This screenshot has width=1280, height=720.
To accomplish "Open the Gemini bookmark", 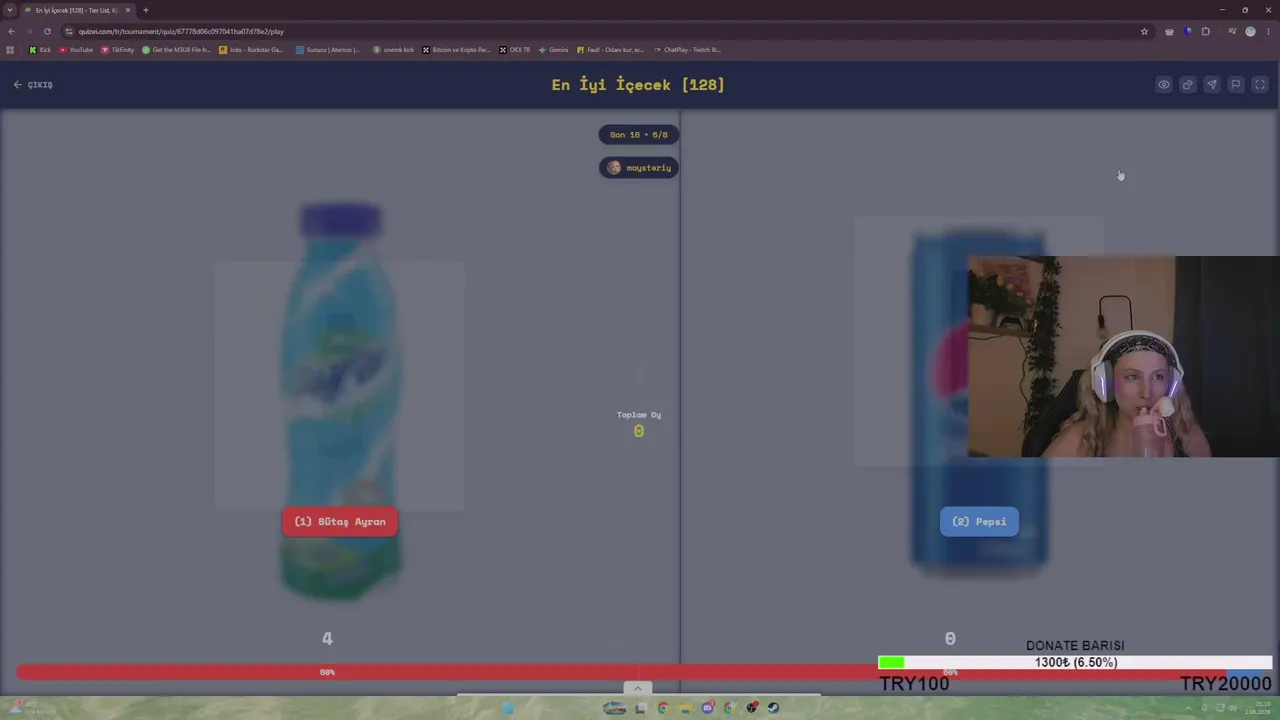I will click(553, 50).
